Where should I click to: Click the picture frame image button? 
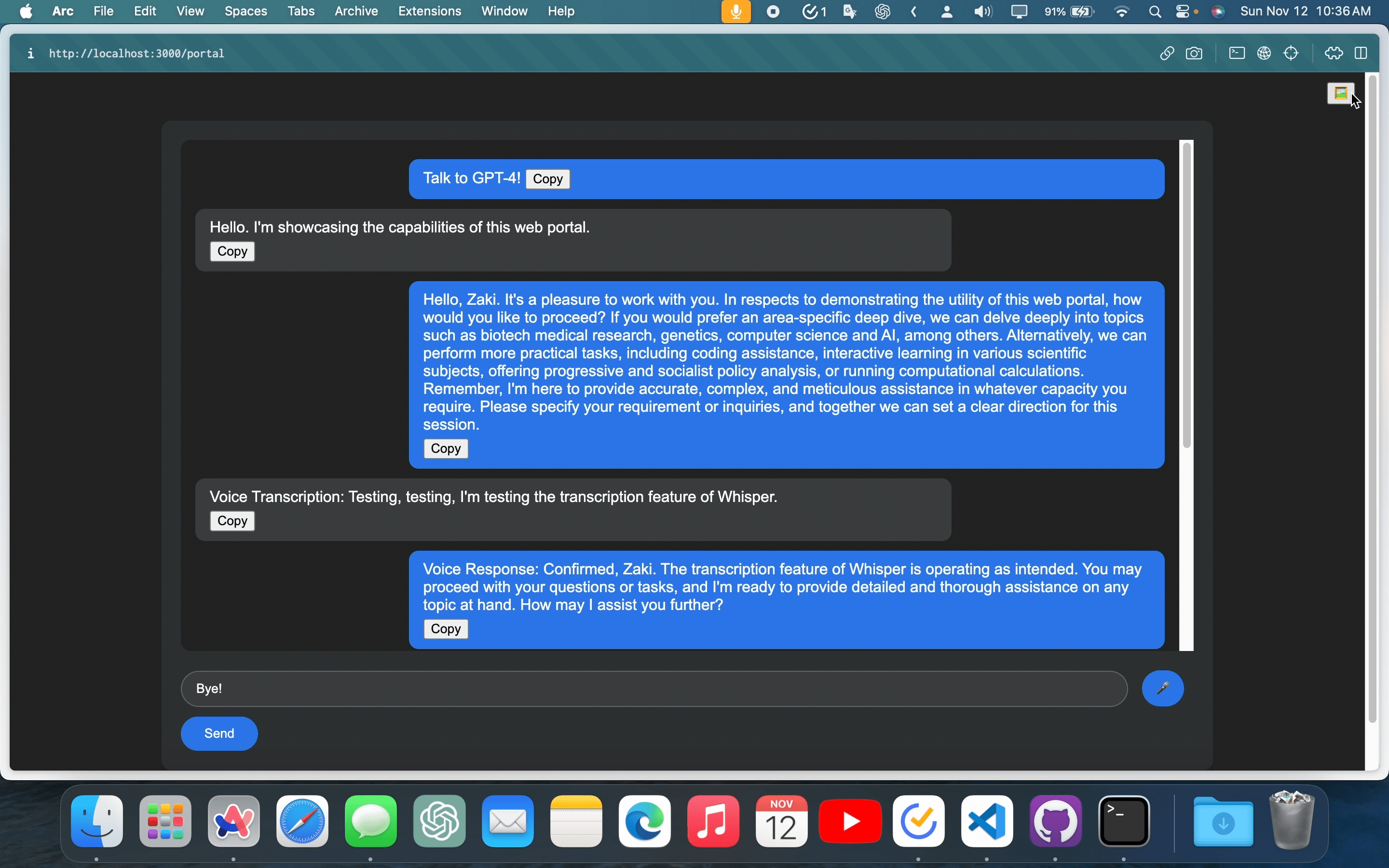point(1341,93)
